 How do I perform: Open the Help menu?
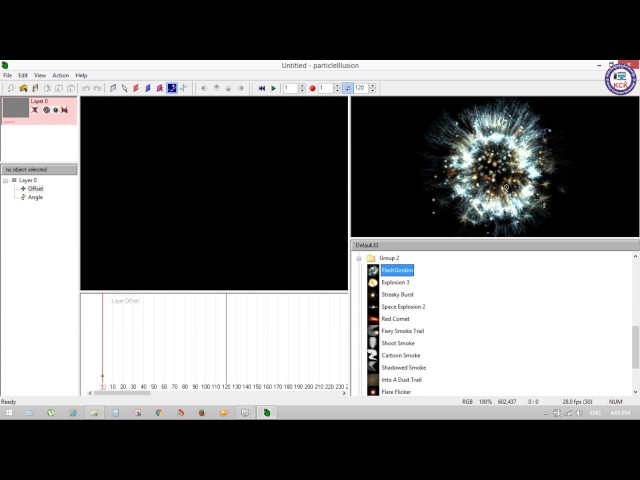click(81, 75)
